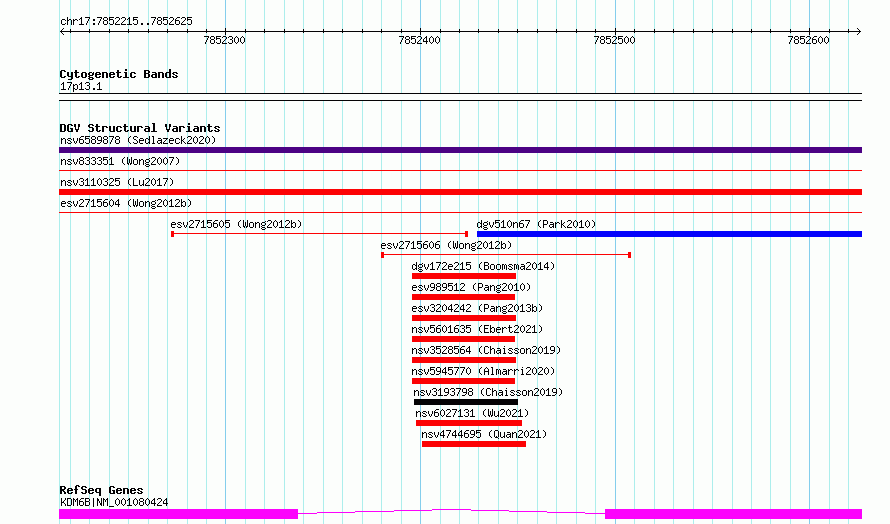Open the dgv172e215 (Boomsma2014) label
This screenshot has width=890, height=524.
point(483,266)
